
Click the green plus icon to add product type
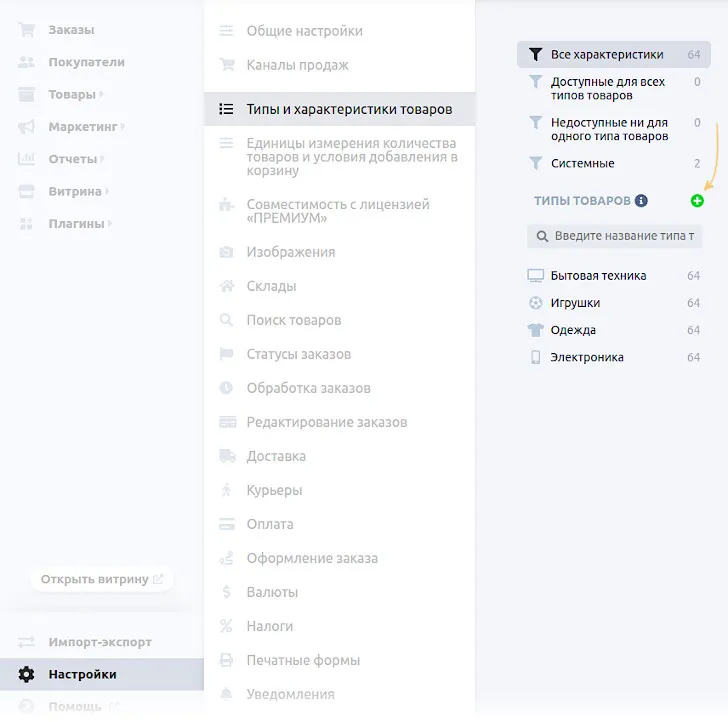pos(697,201)
